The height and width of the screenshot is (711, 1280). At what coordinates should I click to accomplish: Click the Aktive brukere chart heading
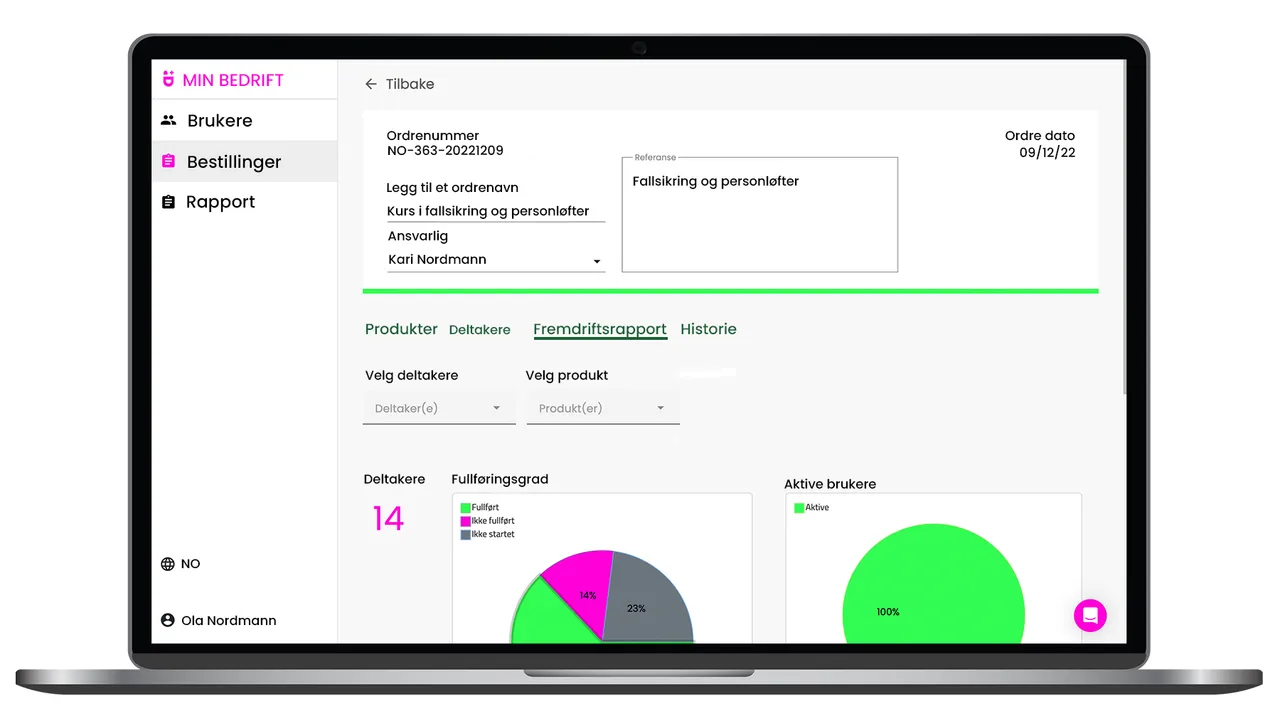coord(830,484)
